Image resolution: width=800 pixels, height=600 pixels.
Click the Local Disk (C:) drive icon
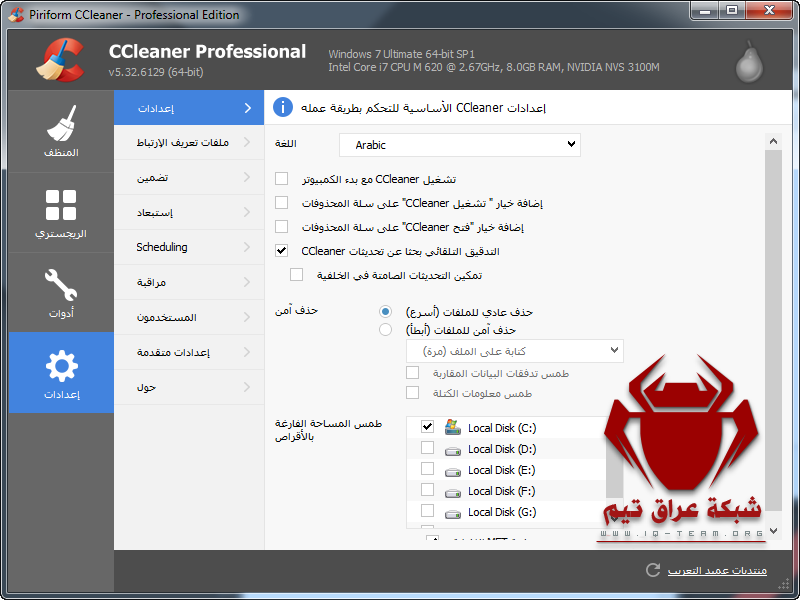point(453,427)
